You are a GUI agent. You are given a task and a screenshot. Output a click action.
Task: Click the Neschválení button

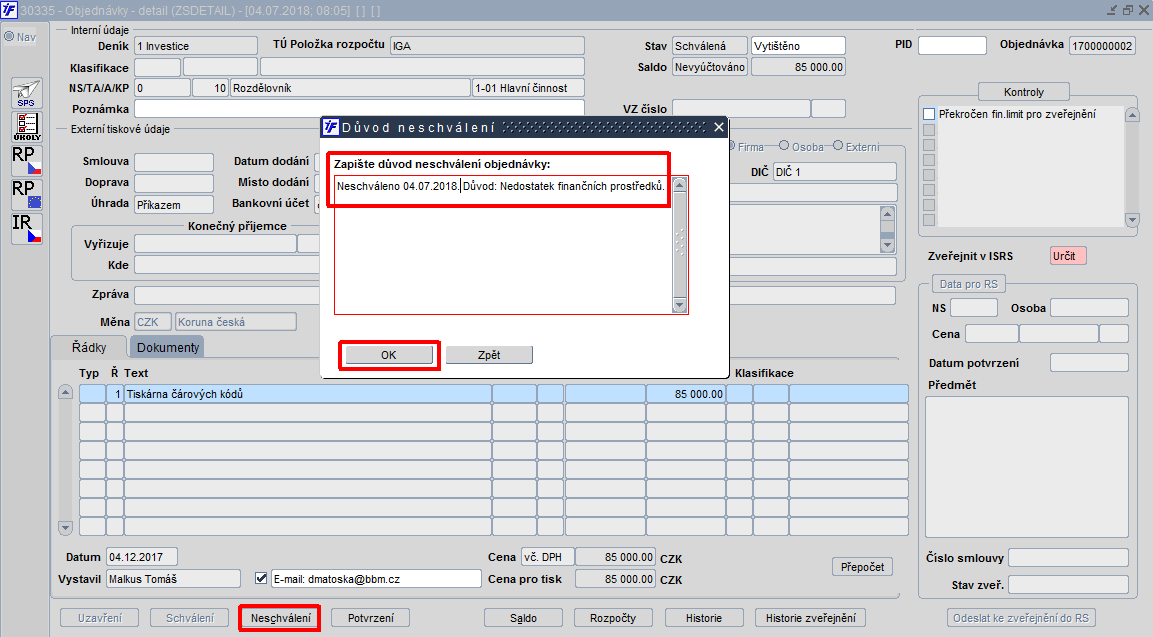coord(280,618)
